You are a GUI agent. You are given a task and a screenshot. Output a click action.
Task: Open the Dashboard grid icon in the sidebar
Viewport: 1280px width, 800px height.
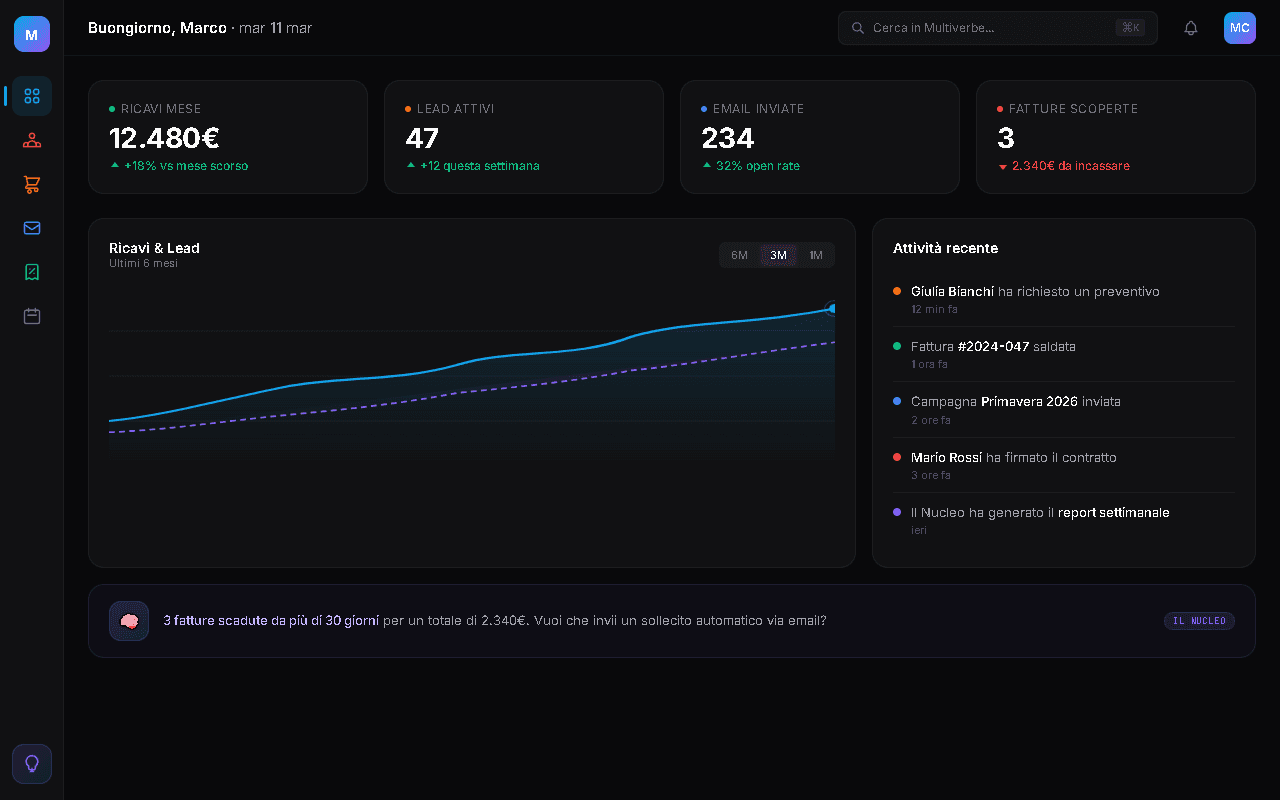pos(31,96)
